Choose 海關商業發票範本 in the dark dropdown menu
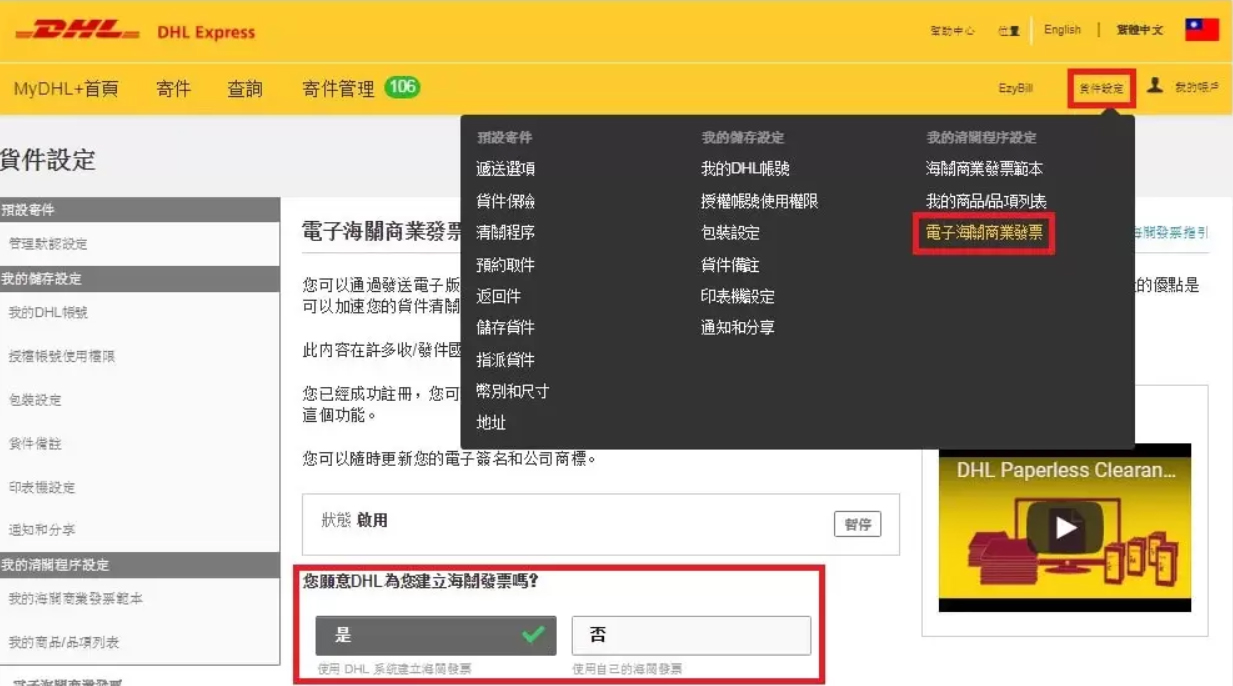Image resolution: width=1233 pixels, height=686 pixels. [984, 169]
